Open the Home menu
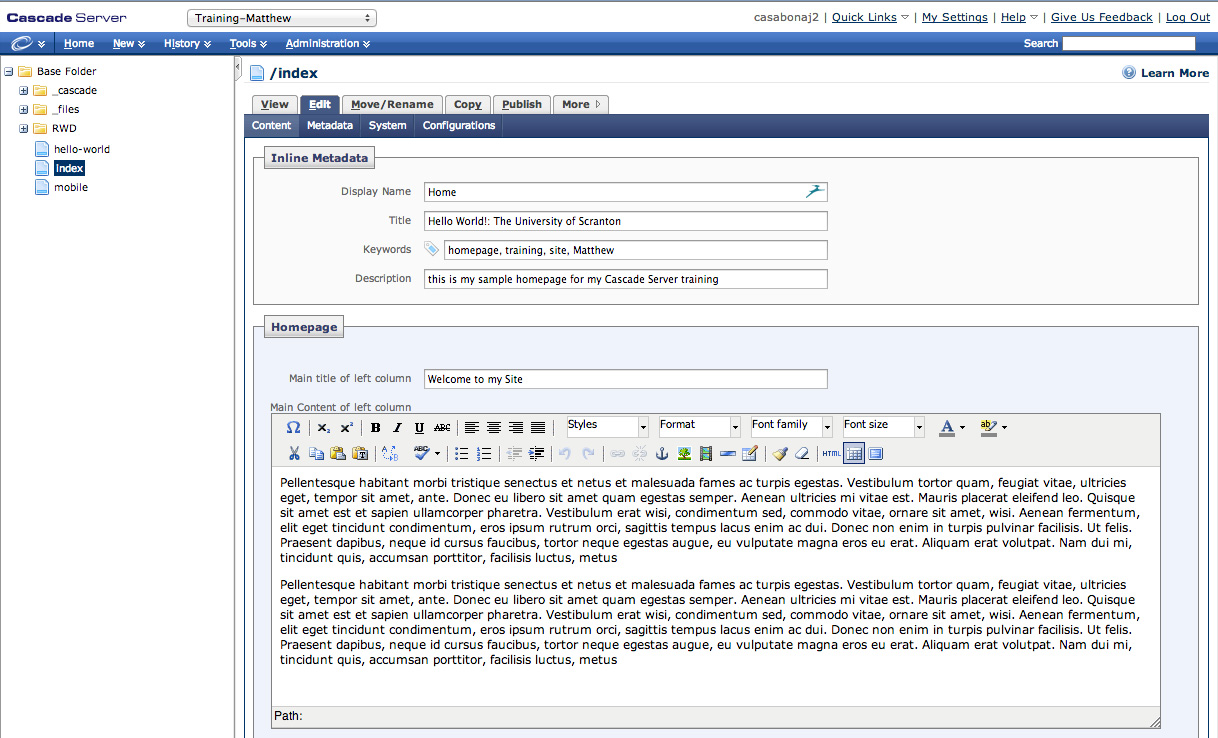 click(79, 43)
